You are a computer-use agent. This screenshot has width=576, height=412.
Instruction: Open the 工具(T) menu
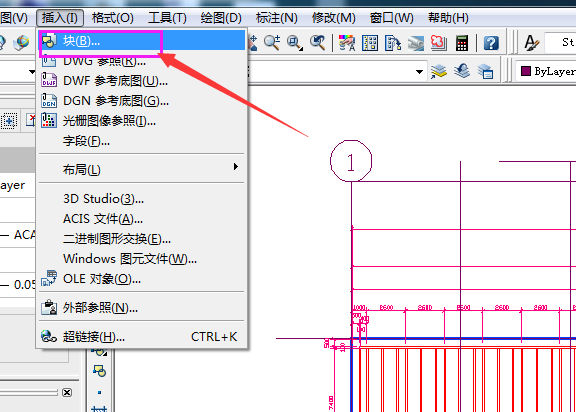167,18
